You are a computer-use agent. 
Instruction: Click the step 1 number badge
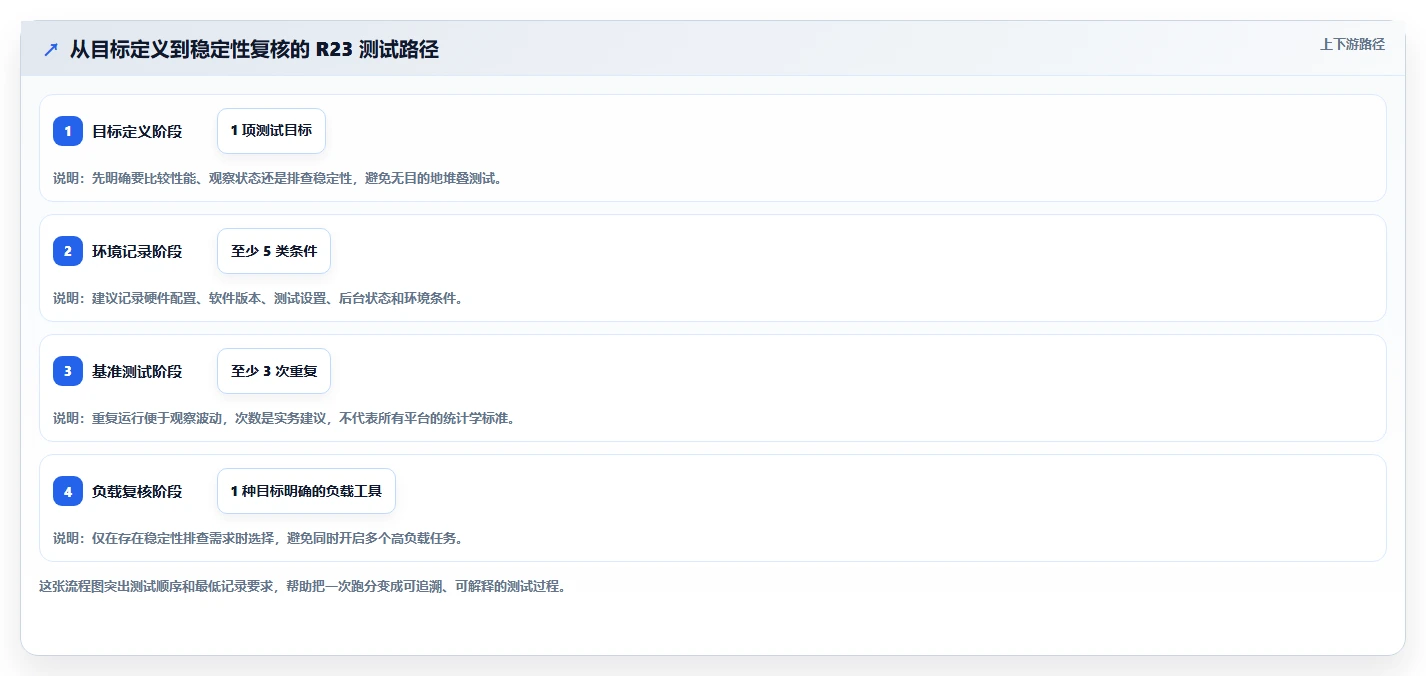pos(68,131)
